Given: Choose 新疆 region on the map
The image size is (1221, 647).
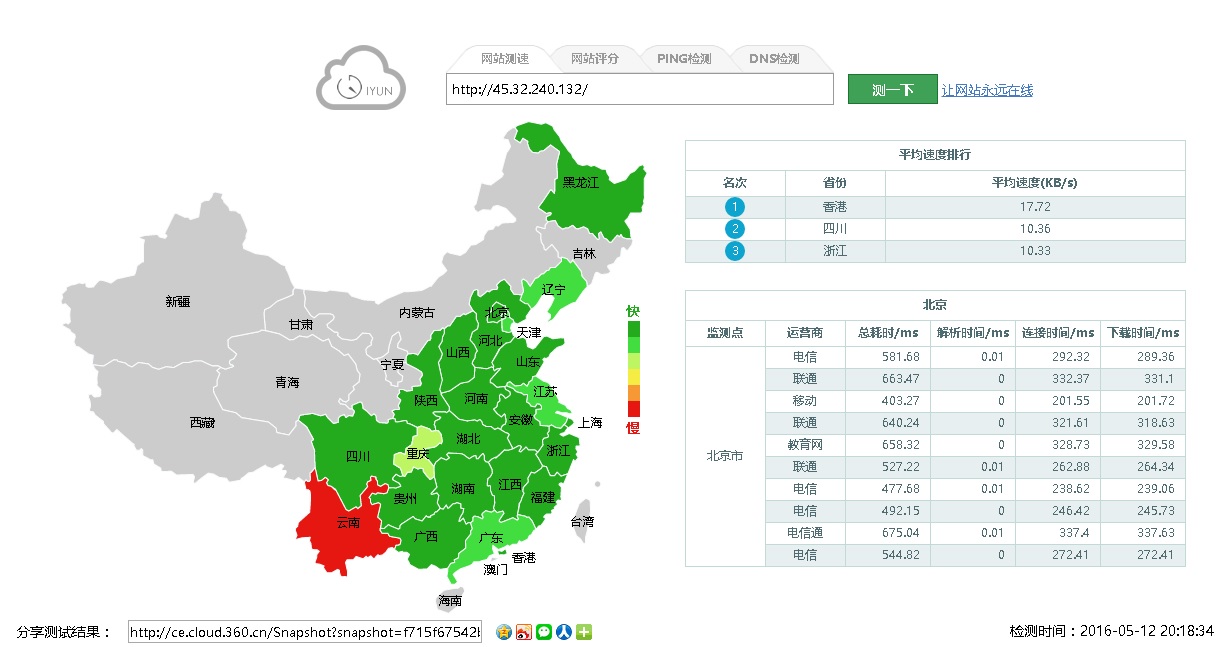Looking at the screenshot, I should 178,301.
